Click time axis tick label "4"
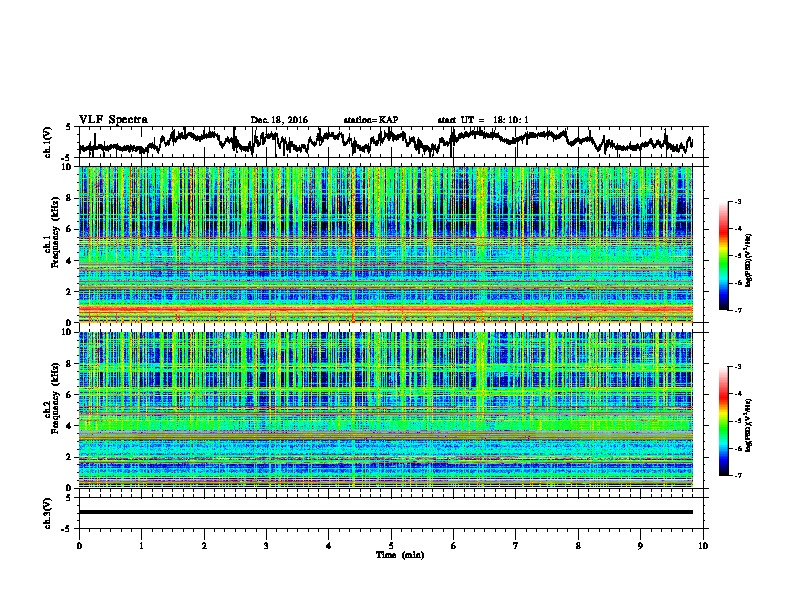Screen dimensions: 792x612 coord(329,546)
